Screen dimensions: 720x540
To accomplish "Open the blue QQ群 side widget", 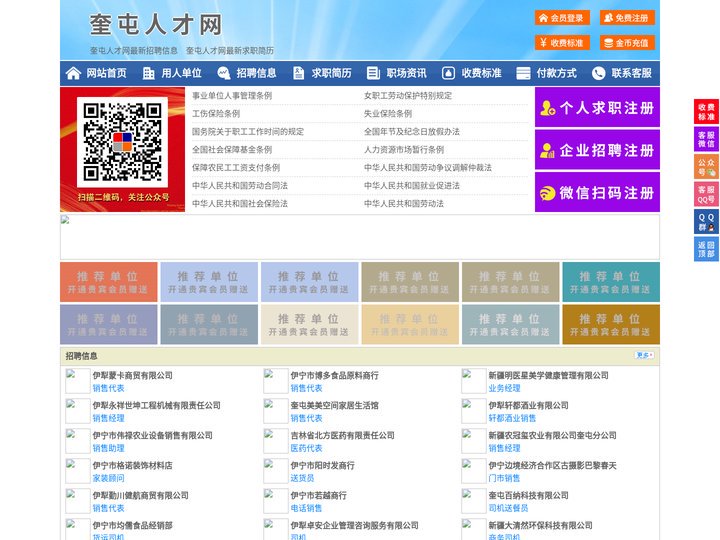I will (x=706, y=222).
